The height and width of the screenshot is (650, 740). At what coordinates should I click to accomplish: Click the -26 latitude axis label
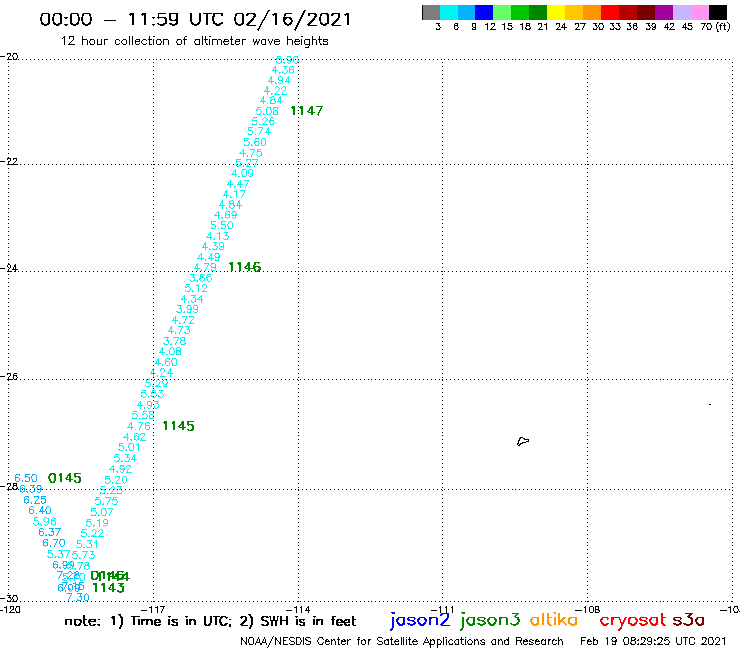pos(9,377)
